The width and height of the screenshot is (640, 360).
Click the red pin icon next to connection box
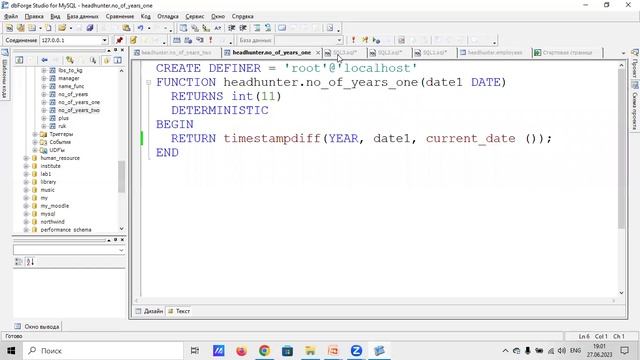tap(119, 40)
